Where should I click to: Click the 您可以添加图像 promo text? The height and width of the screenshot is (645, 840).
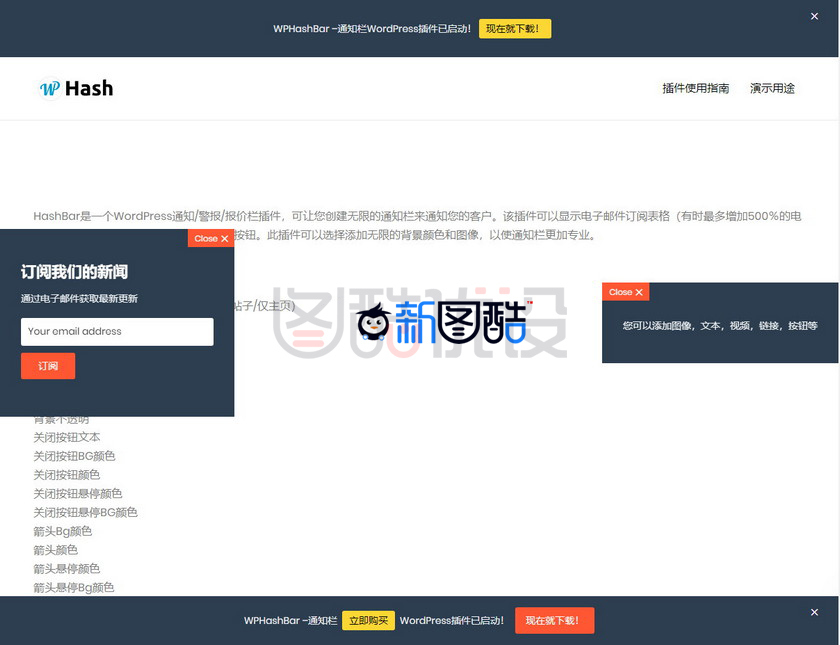click(720, 326)
